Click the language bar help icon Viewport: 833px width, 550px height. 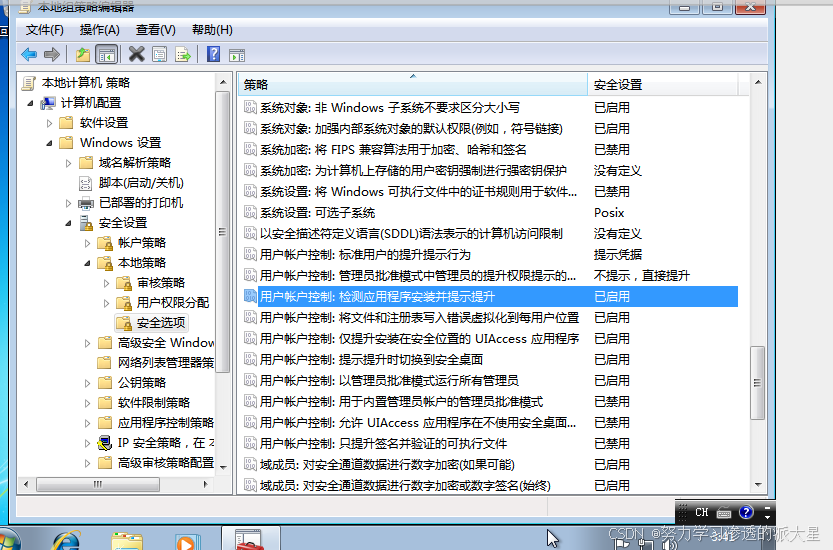(x=746, y=512)
